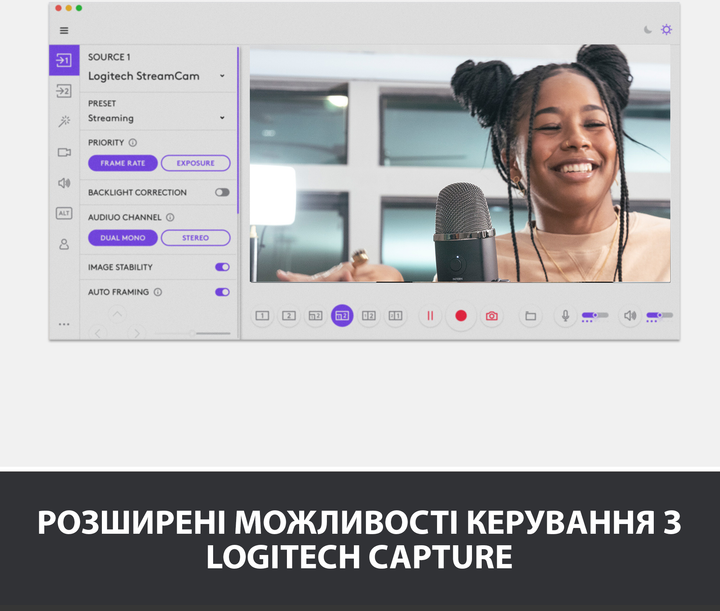Adjust the zoom slider in settings panel
720x611 pixels.
(x=192, y=333)
